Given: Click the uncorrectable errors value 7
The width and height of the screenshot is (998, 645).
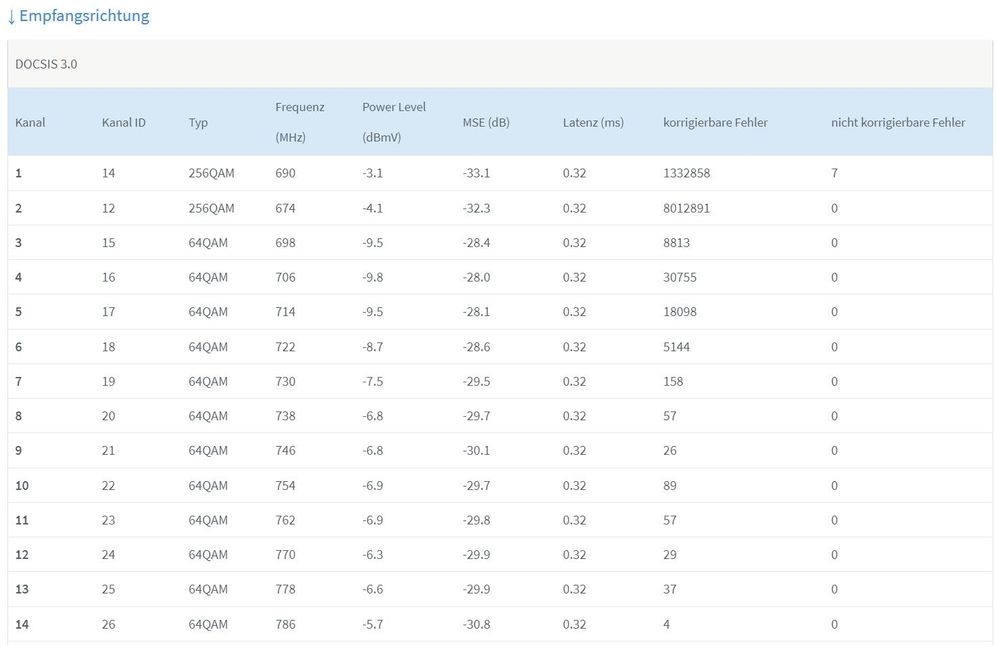Looking at the screenshot, I should pyautogui.click(x=834, y=173).
